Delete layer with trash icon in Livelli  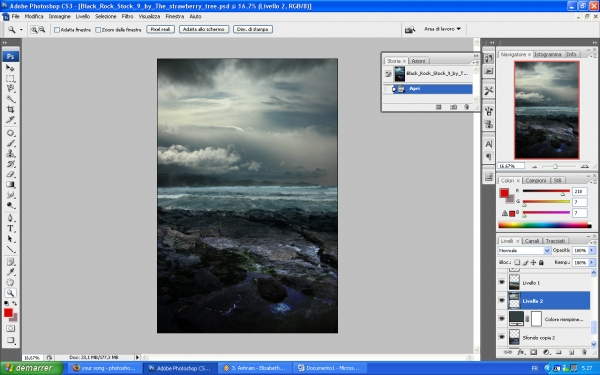coord(584,352)
